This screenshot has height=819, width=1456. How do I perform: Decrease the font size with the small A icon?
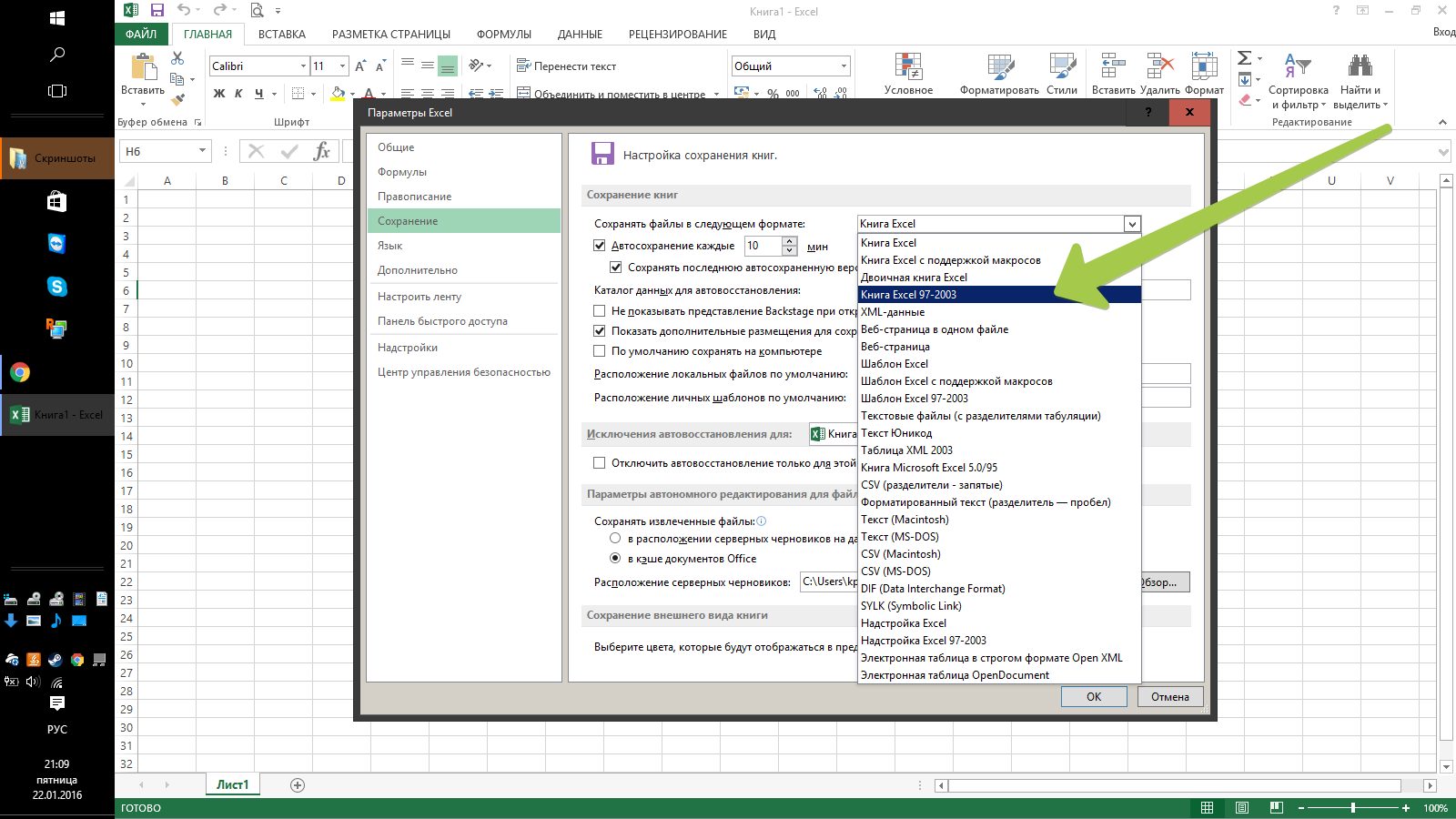(x=380, y=66)
